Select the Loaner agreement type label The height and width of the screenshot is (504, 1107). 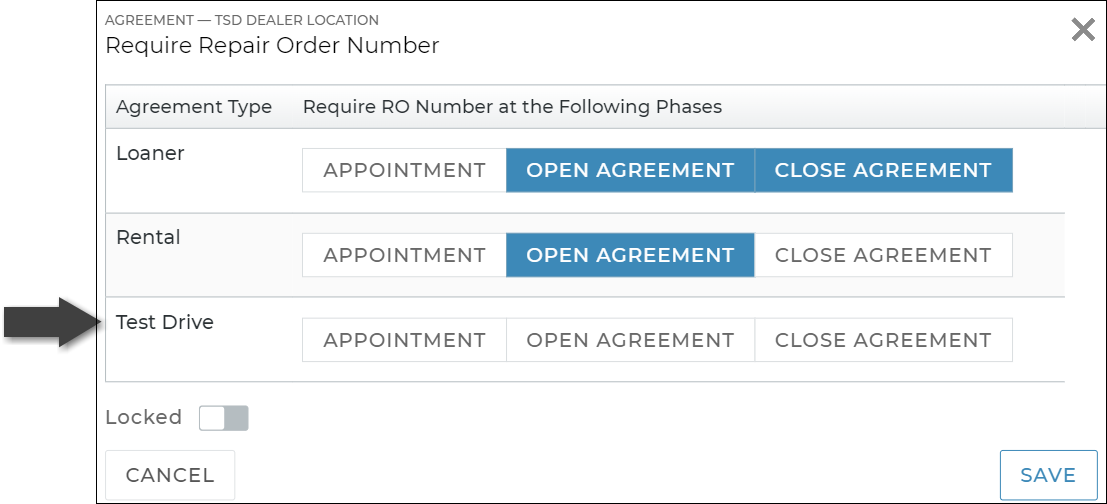[150, 153]
